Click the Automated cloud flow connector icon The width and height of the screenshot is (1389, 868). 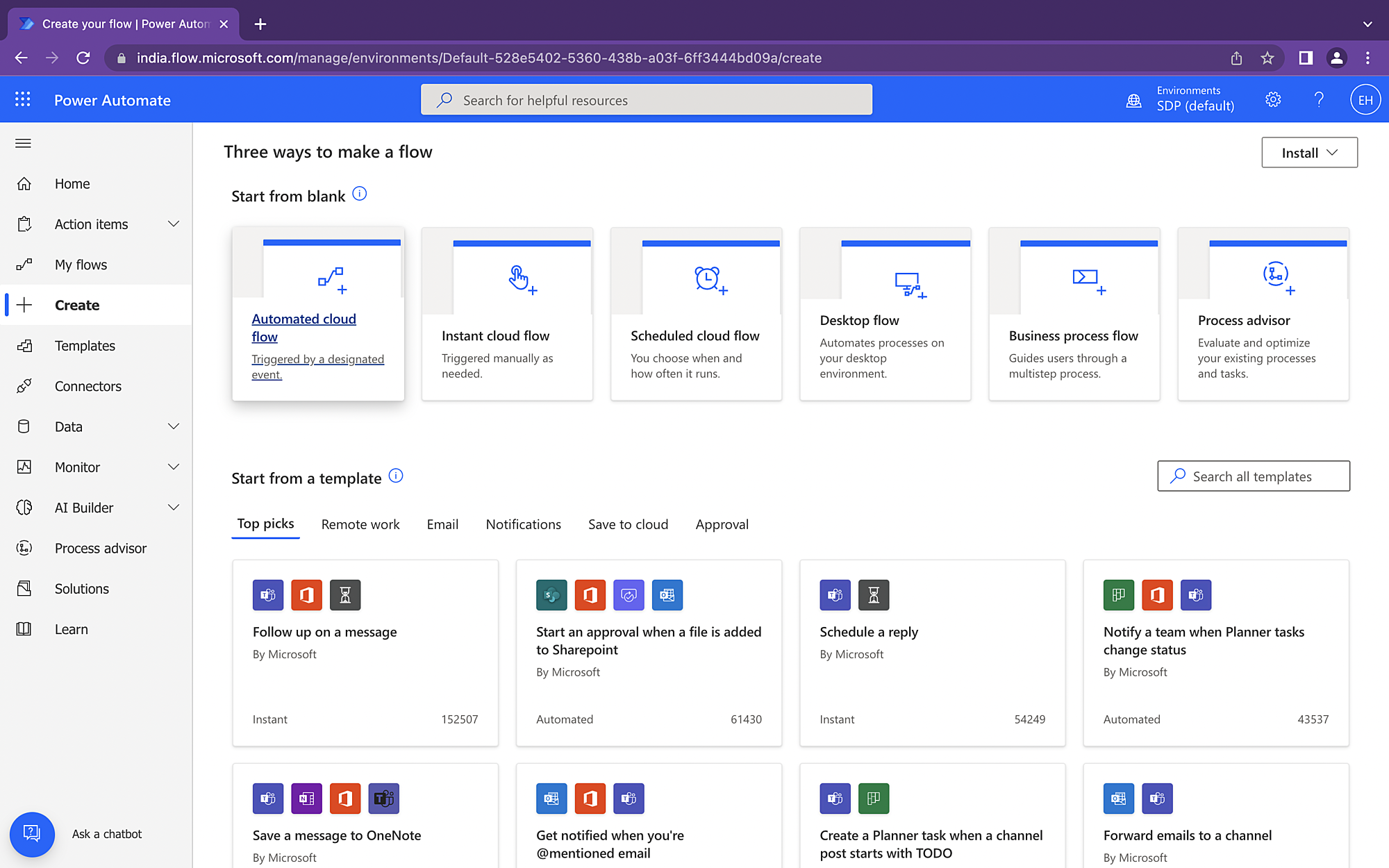pos(332,280)
